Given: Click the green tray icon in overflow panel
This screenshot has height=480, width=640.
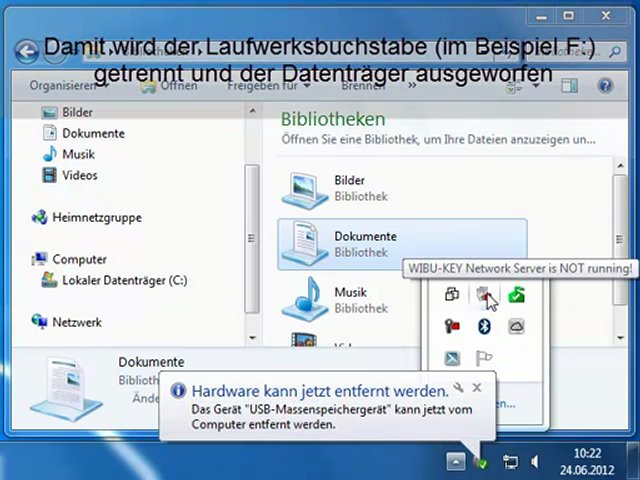Looking at the screenshot, I should coord(516,295).
